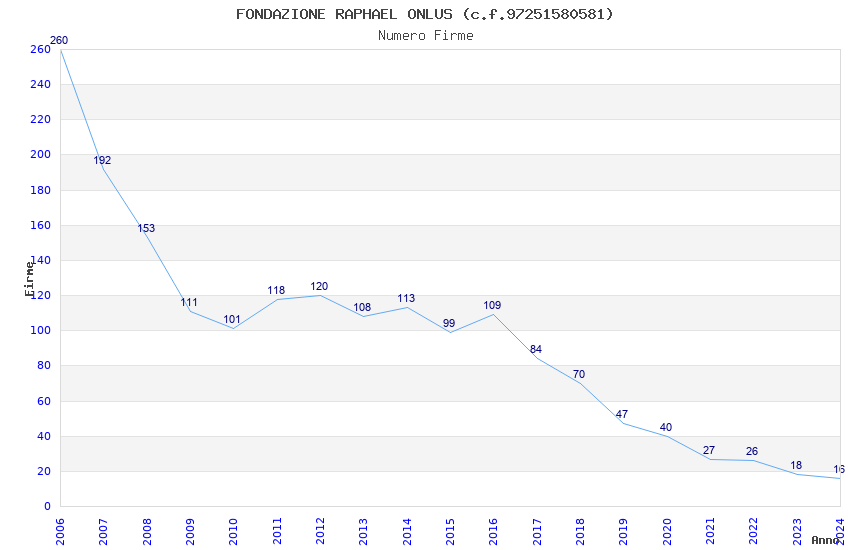Select the data label 70
850x550 pixels.
(579, 374)
